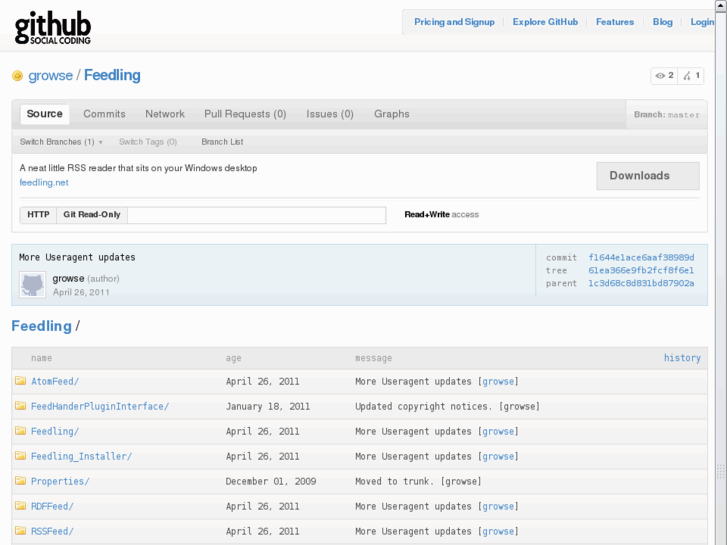
Task: Select the Git Read-Only URL button
Action: 92,215
